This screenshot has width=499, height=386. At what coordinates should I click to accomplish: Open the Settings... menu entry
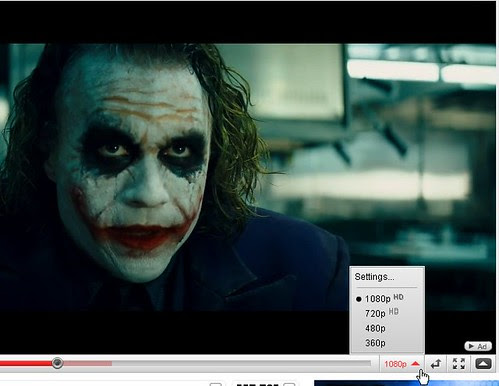pos(374,277)
